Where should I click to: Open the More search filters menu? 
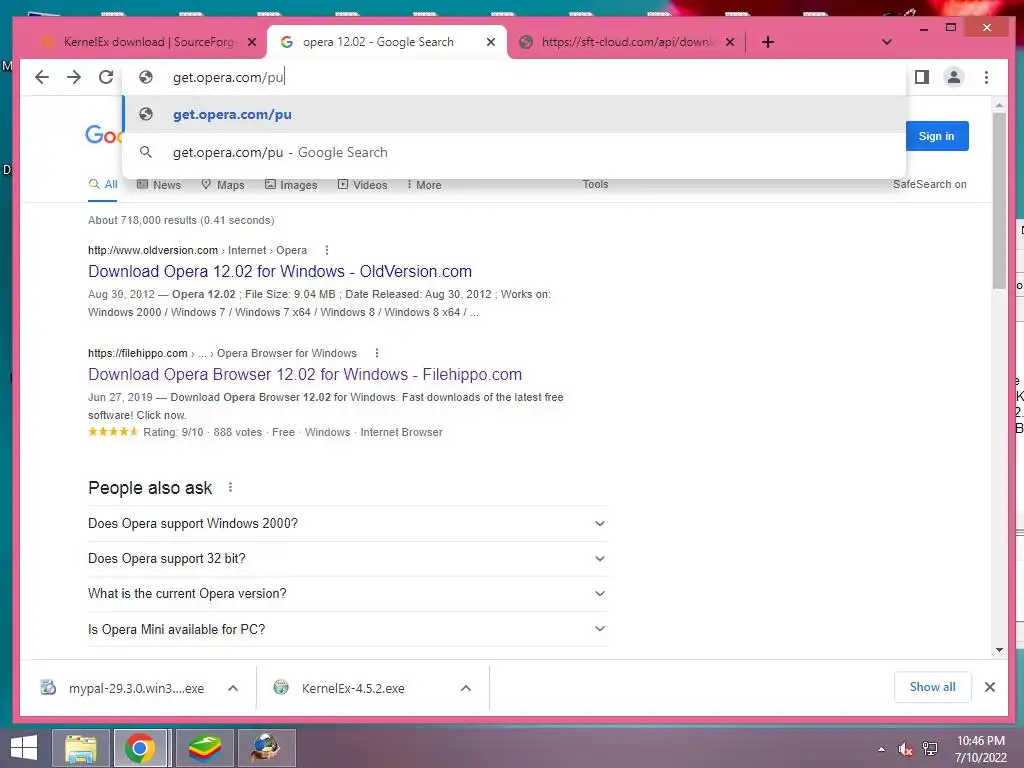424,185
